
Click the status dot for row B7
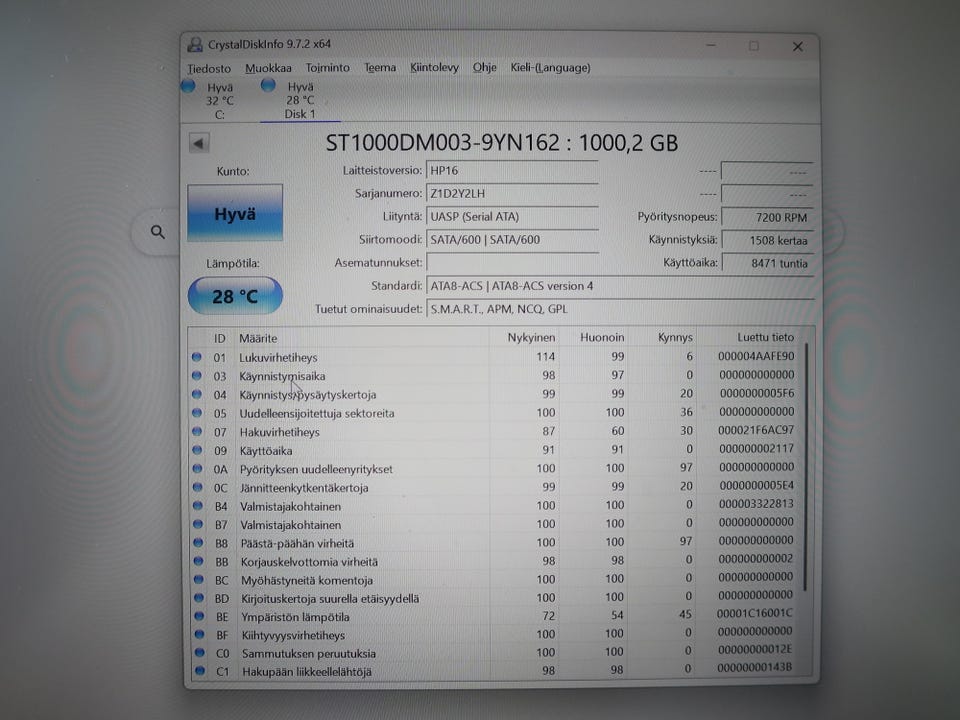coord(198,524)
